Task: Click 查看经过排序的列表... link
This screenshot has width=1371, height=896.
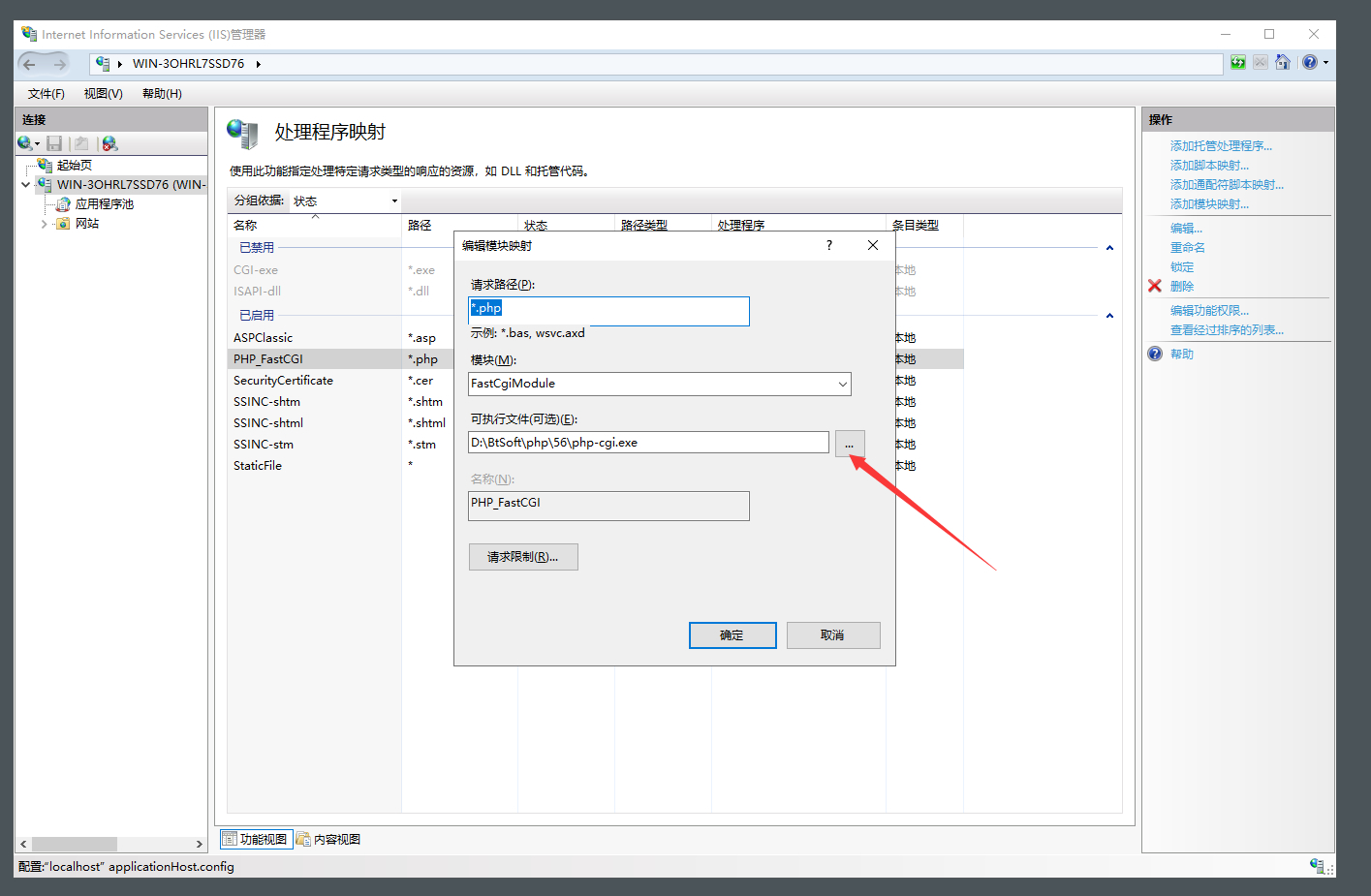Action: [x=1227, y=330]
